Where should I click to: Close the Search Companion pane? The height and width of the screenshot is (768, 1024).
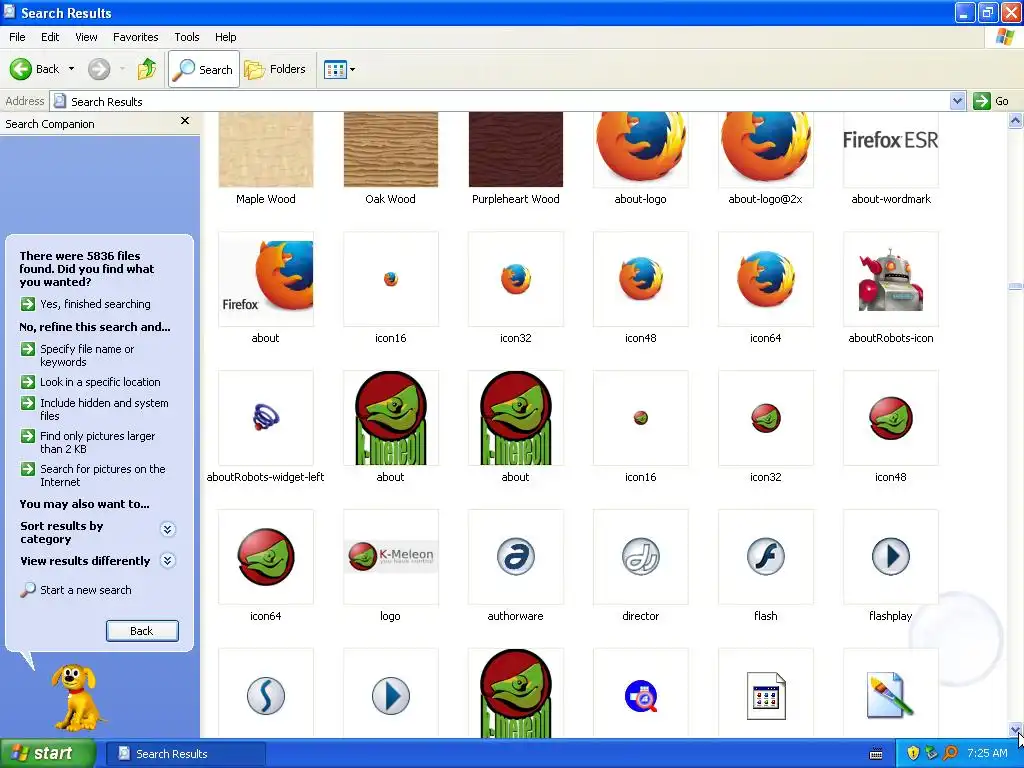click(185, 121)
